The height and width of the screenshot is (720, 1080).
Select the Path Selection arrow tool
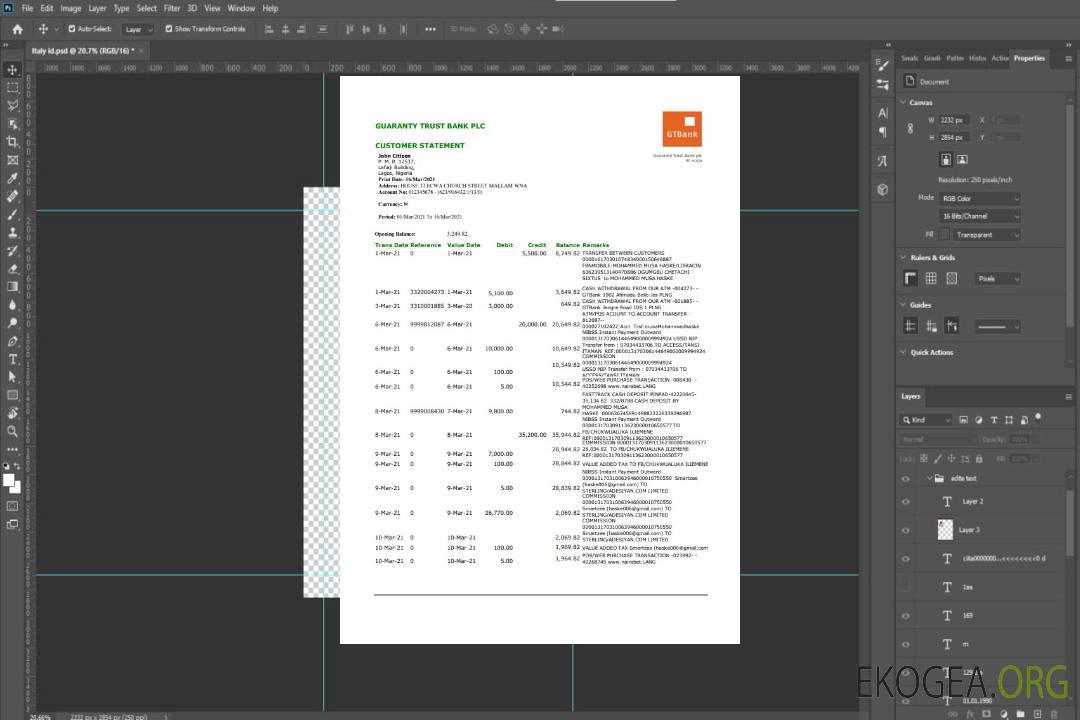[x=12, y=377]
